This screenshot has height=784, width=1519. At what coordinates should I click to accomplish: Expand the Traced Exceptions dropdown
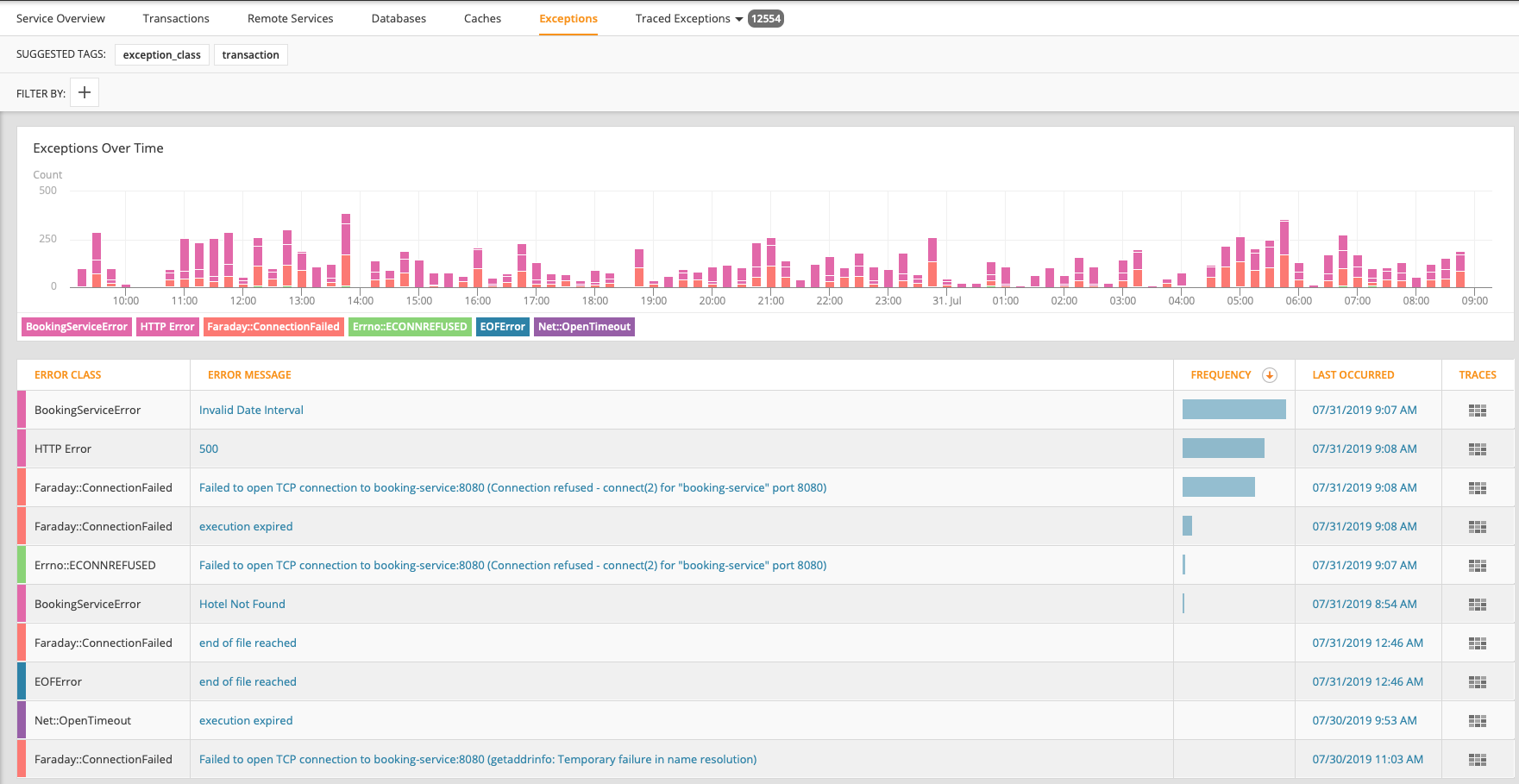coord(738,19)
